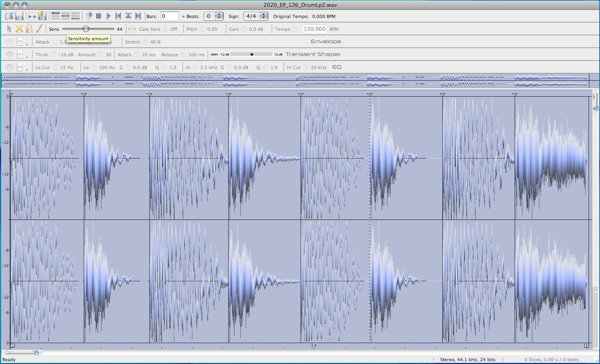
Task: Toggle the EQ power button
Action: tap(10, 67)
